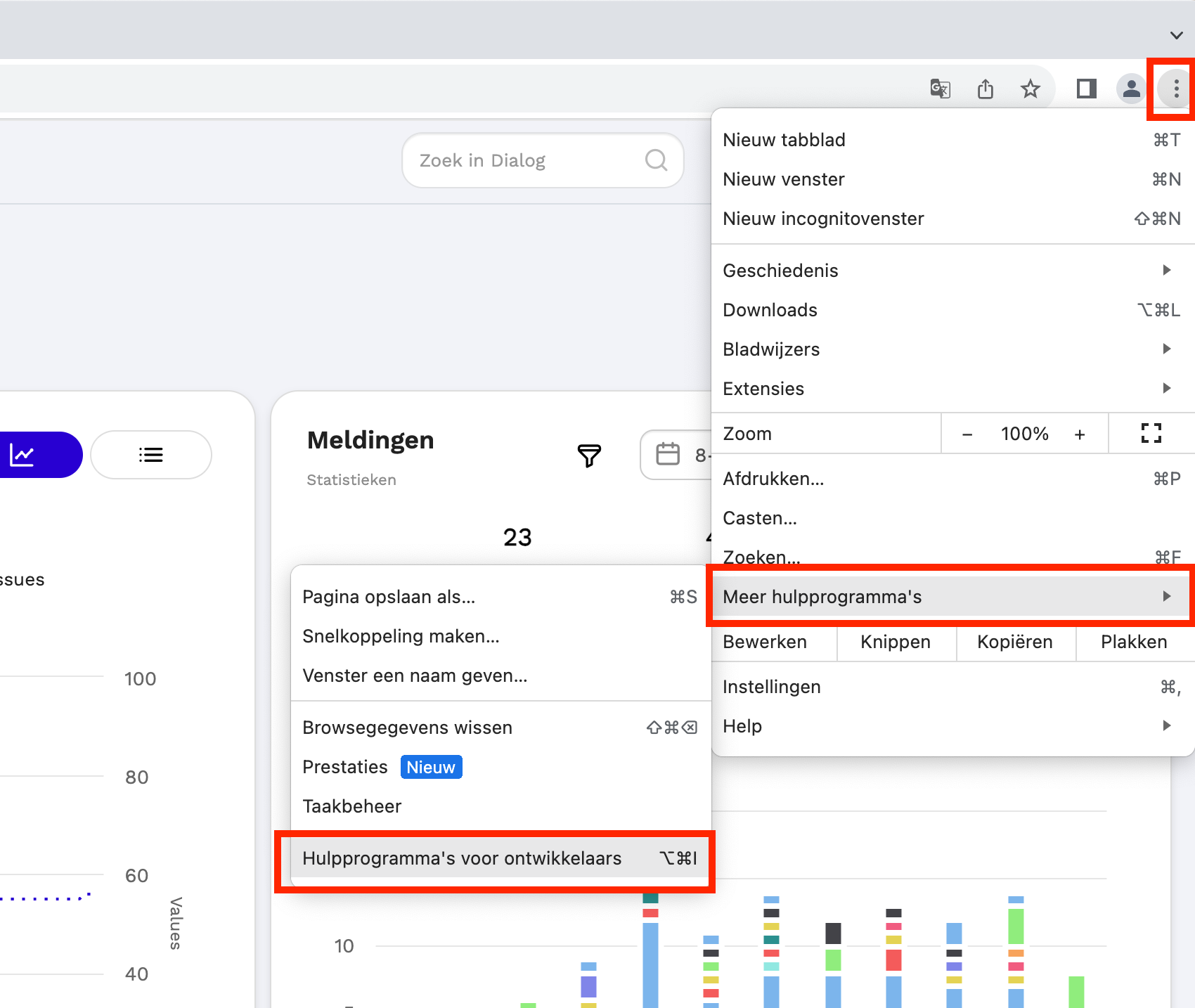Open the Chrome three-dot menu

tap(1175, 89)
